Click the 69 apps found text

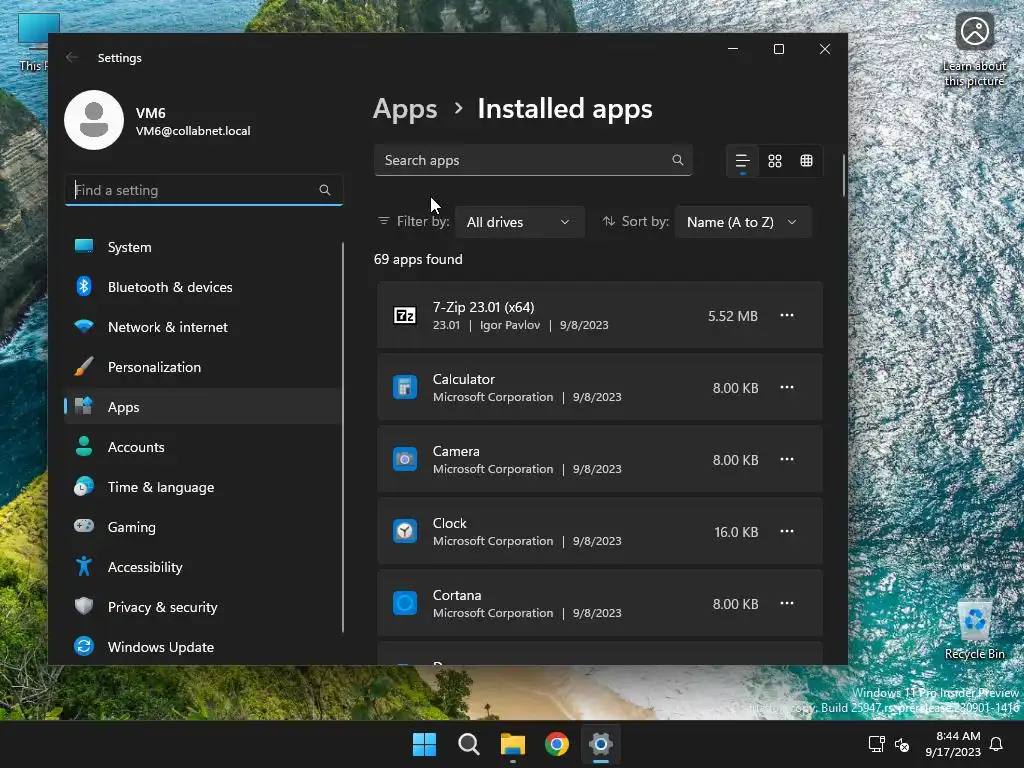(x=418, y=259)
